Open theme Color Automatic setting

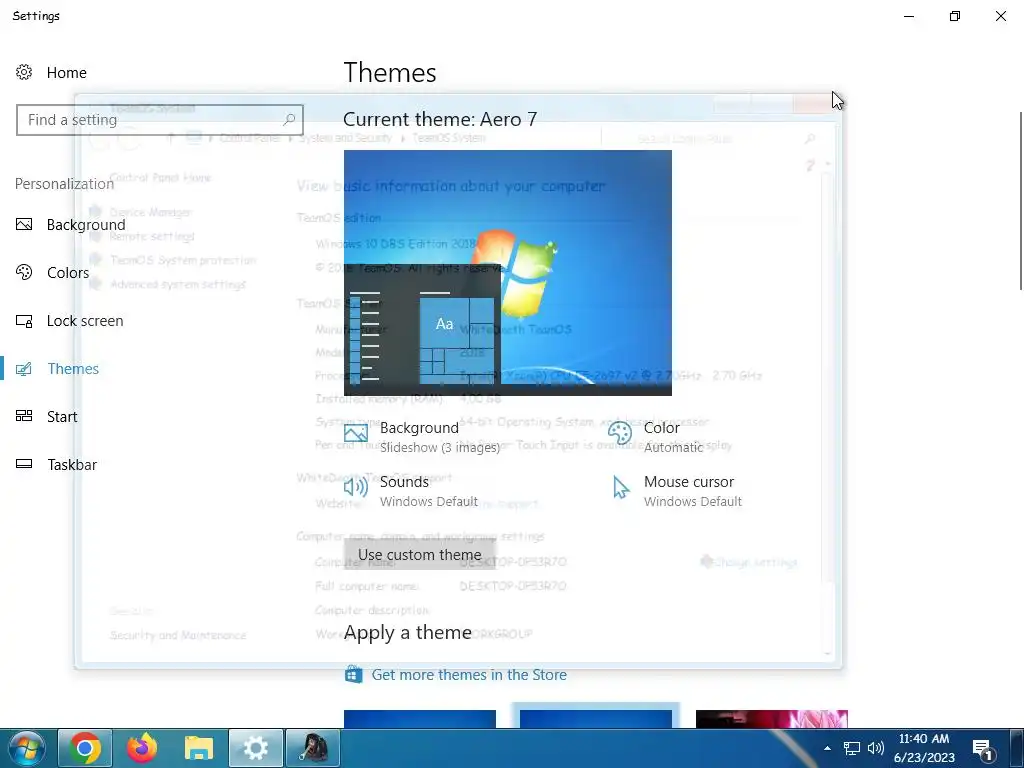(x=656, y=437)
